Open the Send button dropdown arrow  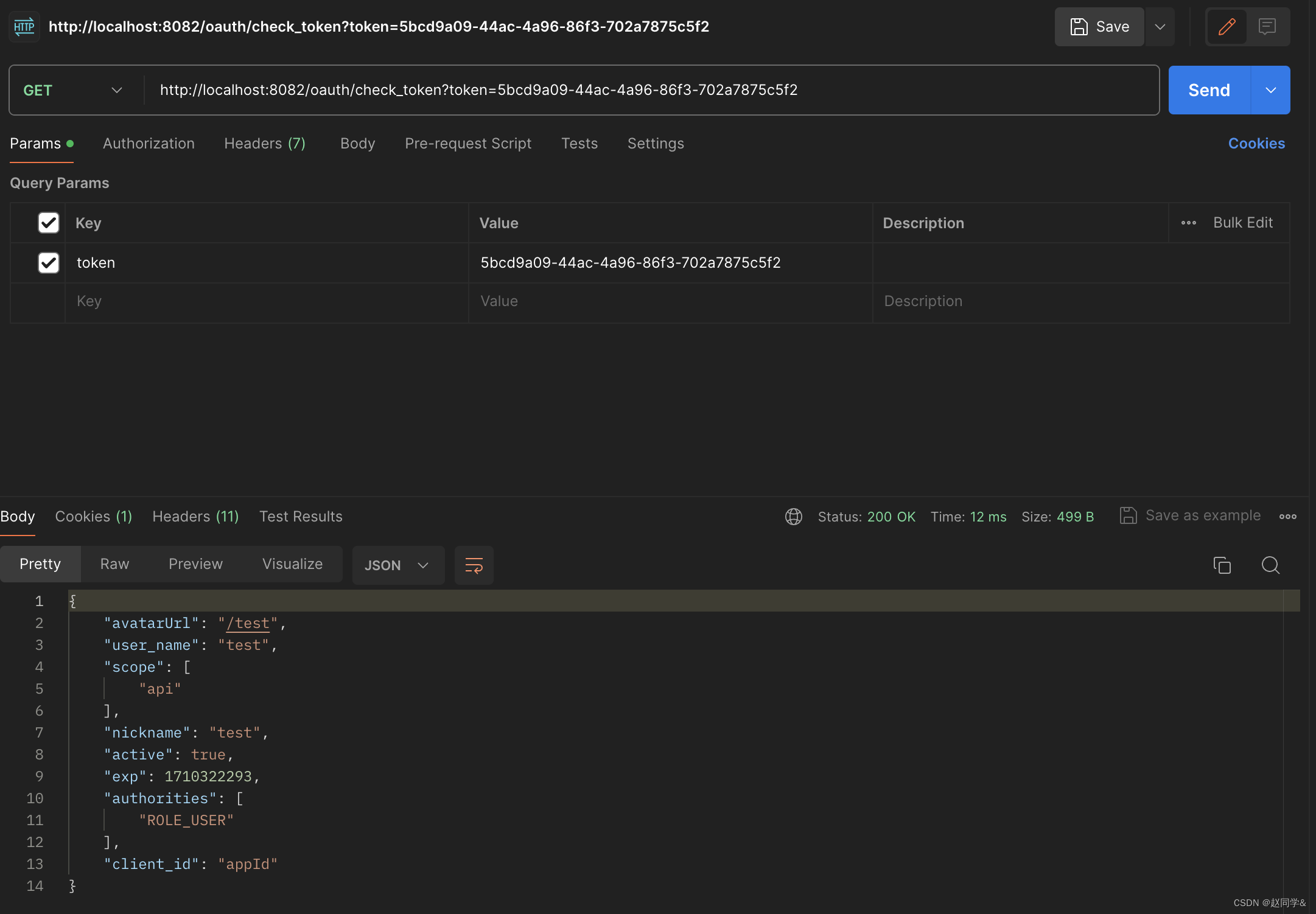[1270, 90]
